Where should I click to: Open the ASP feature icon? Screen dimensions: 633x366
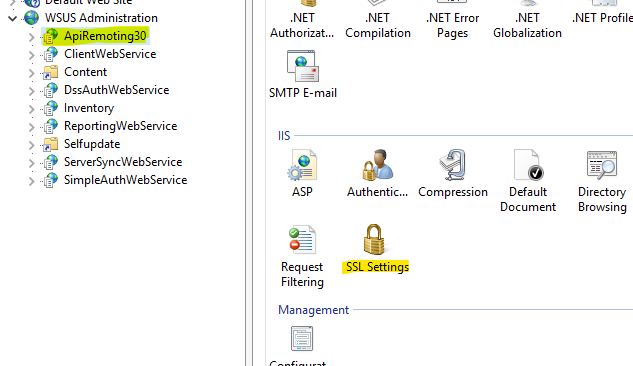pos(302,174)
